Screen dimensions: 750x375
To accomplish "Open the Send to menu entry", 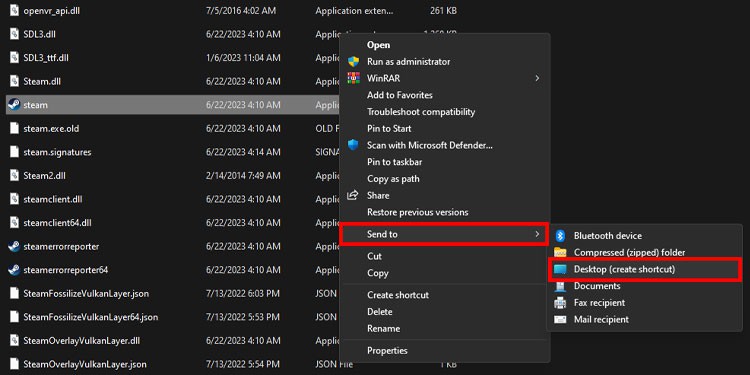I will point(444,234).
